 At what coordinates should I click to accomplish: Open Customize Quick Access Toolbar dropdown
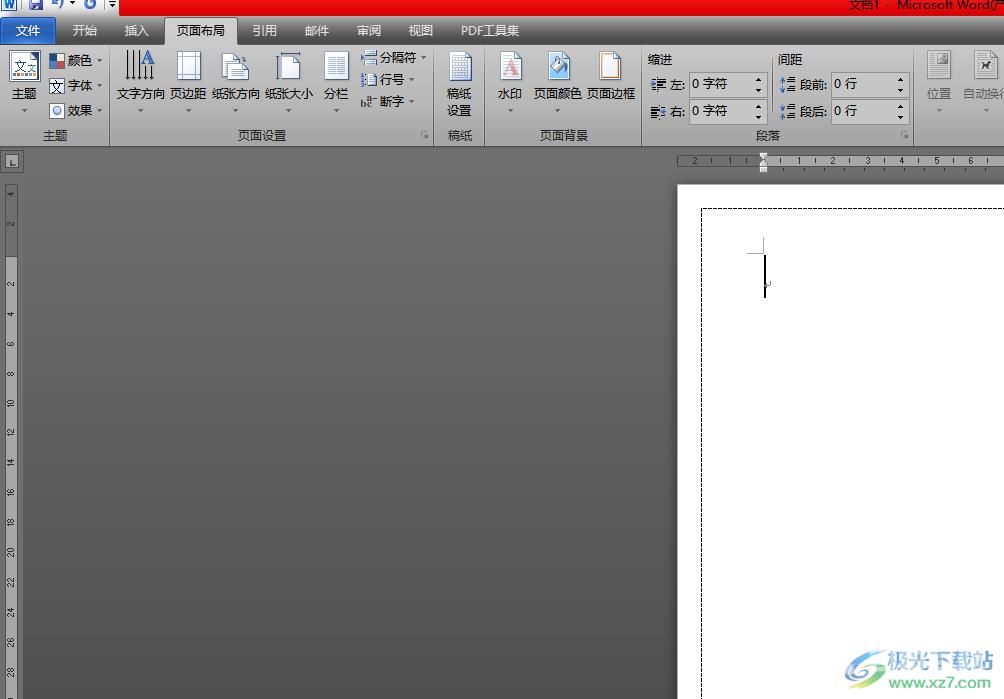click(x=112, y=4)
